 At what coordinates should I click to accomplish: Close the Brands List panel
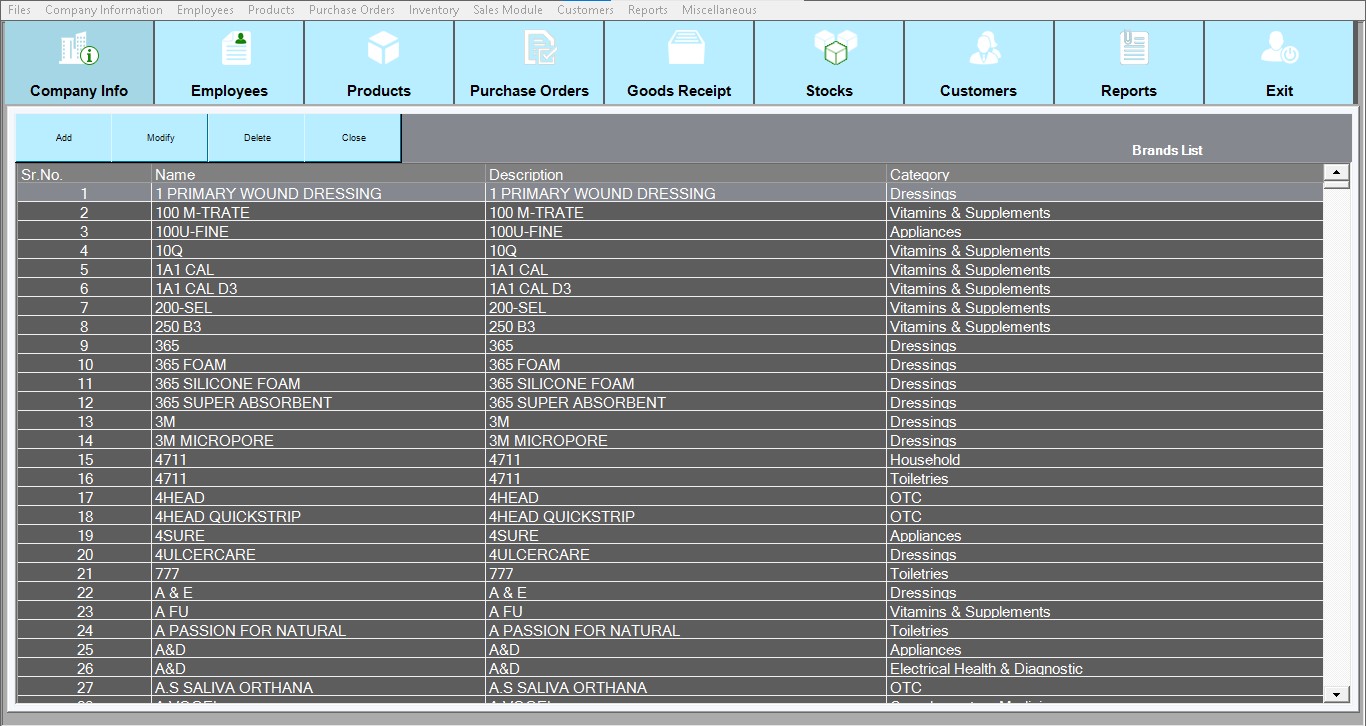353,138
